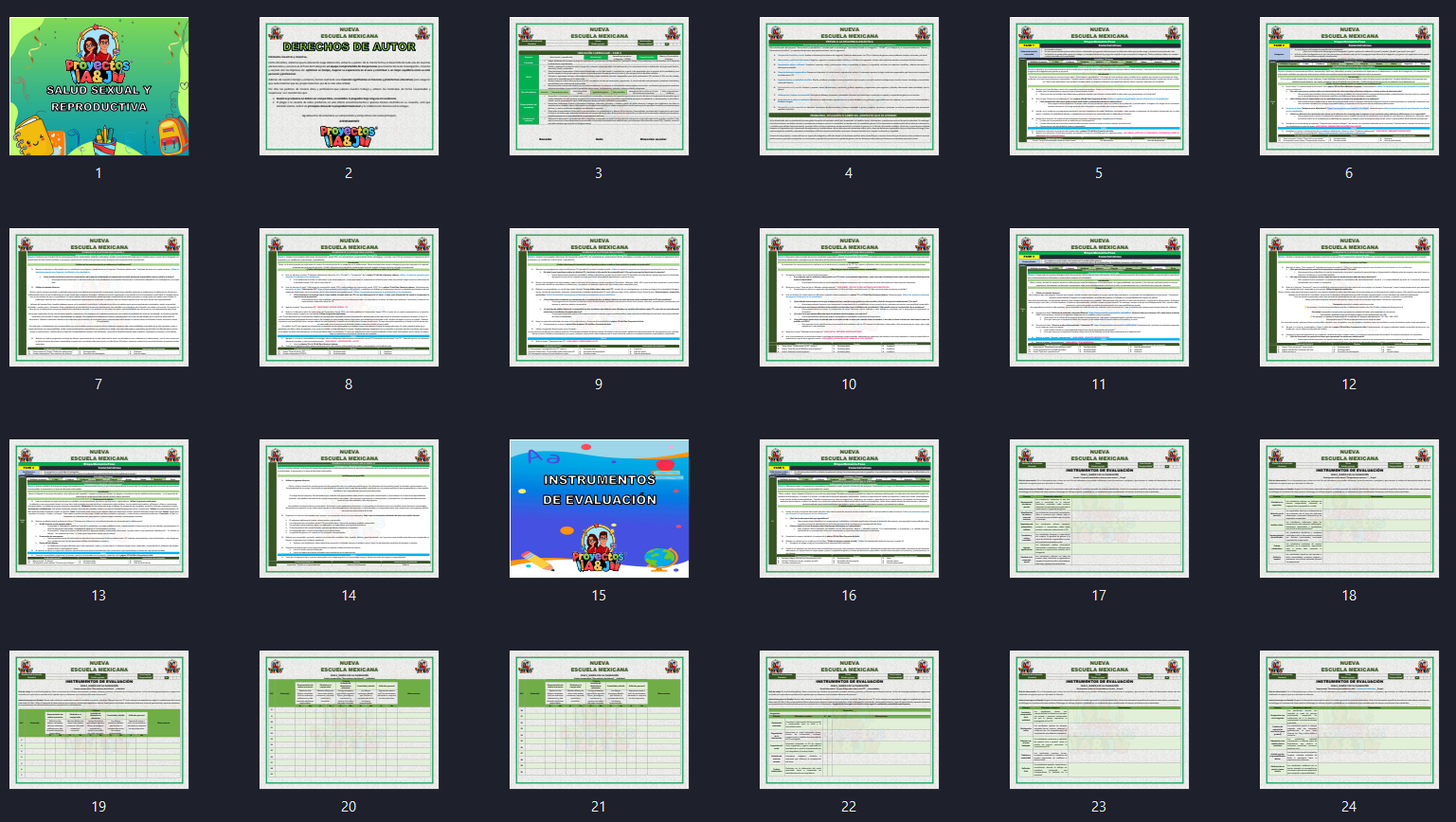Screen dimensions: 1456x822
Task: Select slide thumbnail number 12
Action: tap(1349, 297)
